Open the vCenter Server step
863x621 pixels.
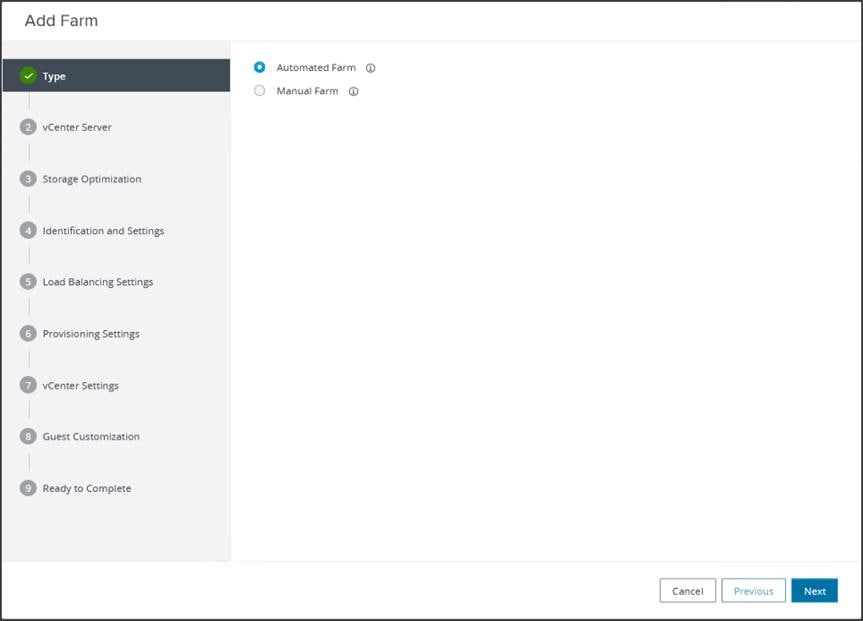tap(77, 127)
